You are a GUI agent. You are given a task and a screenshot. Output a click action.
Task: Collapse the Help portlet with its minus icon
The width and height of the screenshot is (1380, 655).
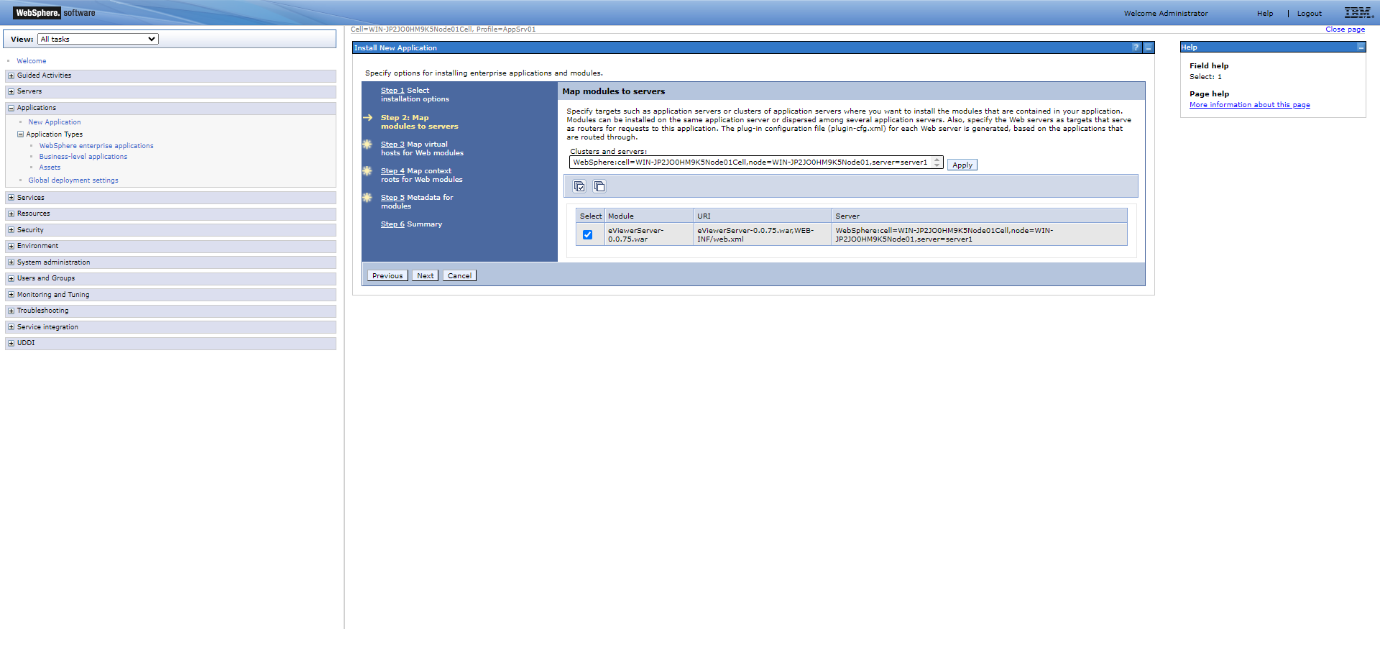(1361, 47)
